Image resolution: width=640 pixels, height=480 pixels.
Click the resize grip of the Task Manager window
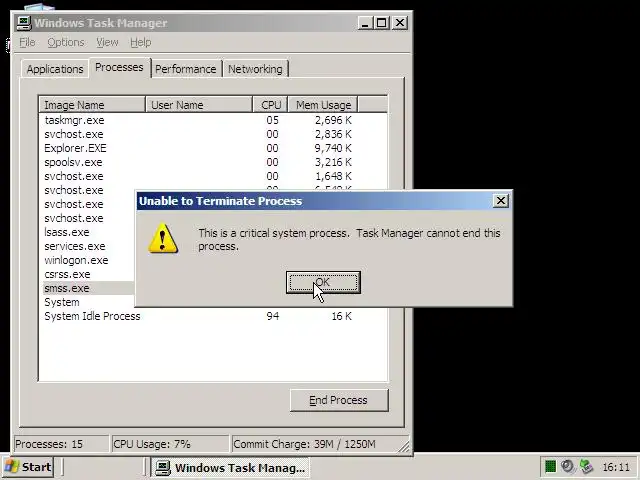[404, 447]
